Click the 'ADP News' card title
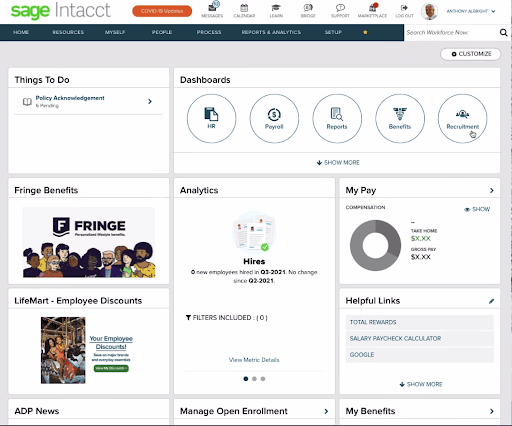The width and height of the screenshot is (512, 426). coord(37,411)
